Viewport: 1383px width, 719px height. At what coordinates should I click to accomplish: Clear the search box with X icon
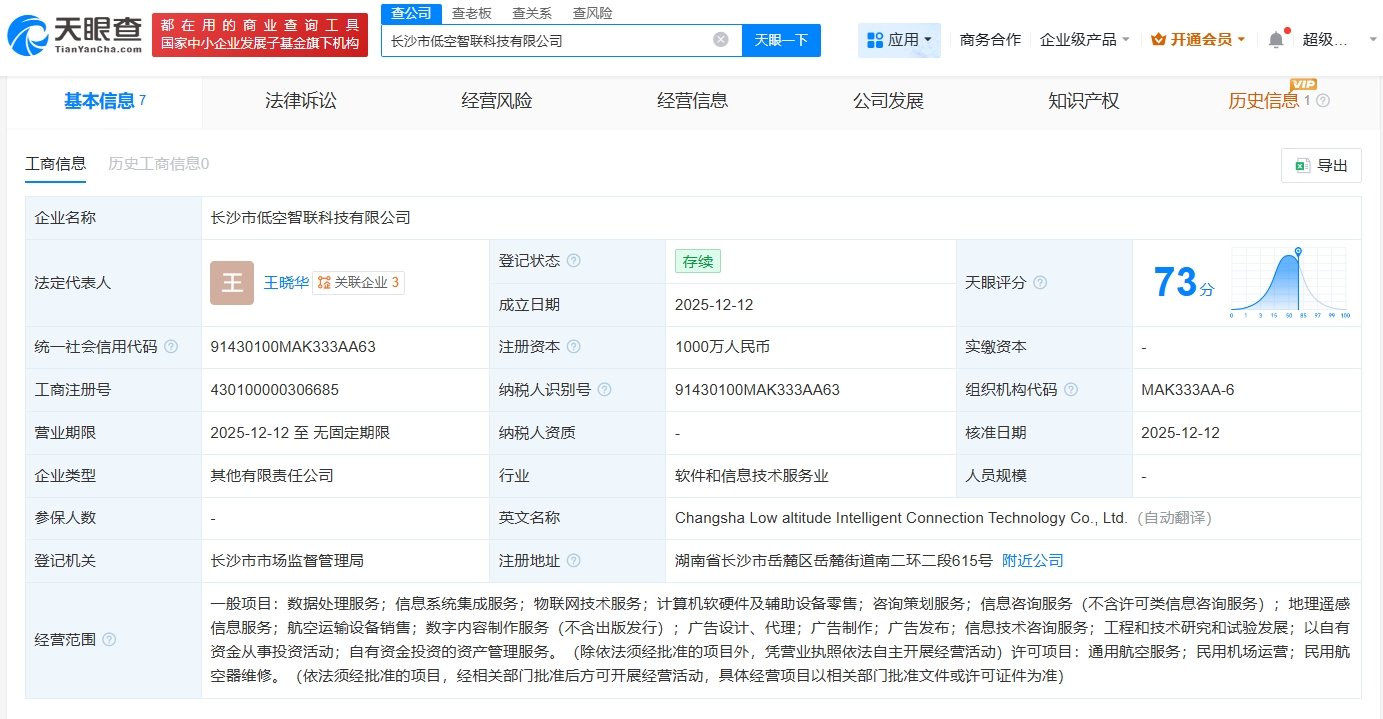coord(720,40)
